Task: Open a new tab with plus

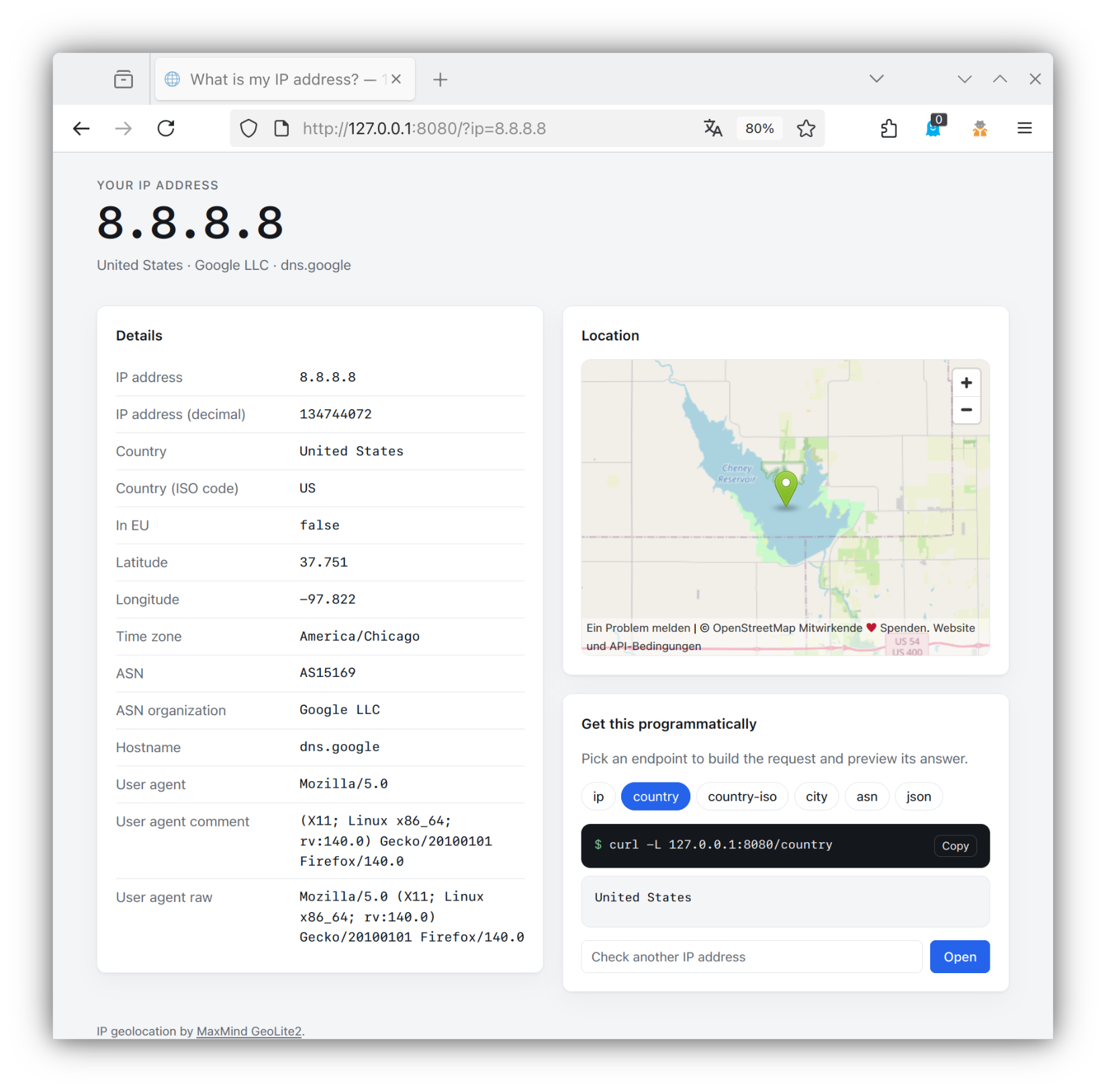Action: coord(440,79)
